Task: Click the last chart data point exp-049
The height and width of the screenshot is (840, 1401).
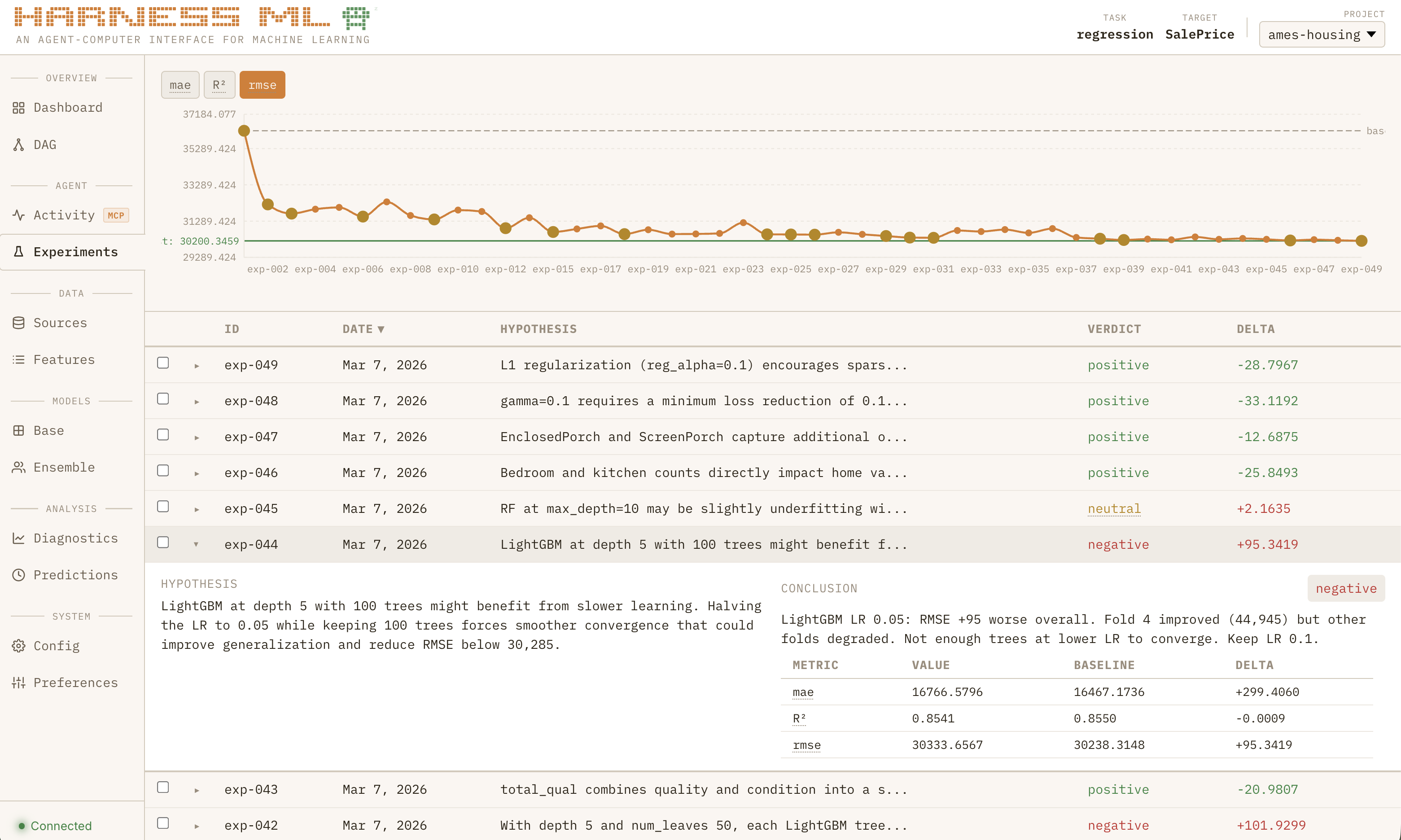Action: pyautogui.click(x=1362, y=241)
